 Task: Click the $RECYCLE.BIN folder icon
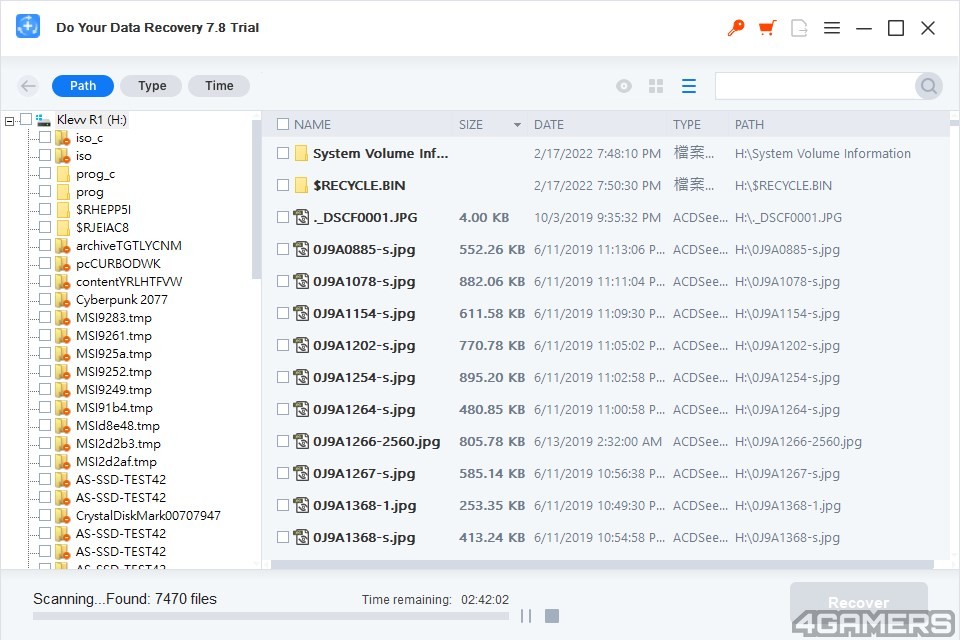click(x=301, y=185)
